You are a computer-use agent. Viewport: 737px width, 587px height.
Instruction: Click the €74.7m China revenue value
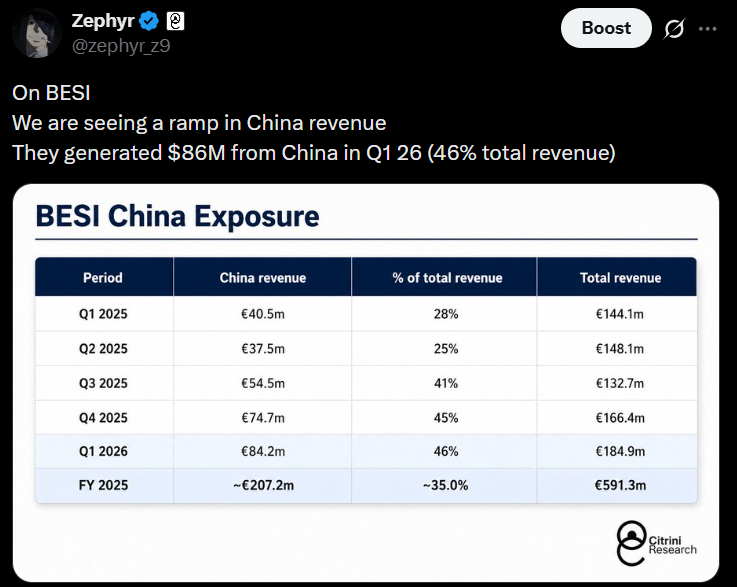click(x=263, y=418)
